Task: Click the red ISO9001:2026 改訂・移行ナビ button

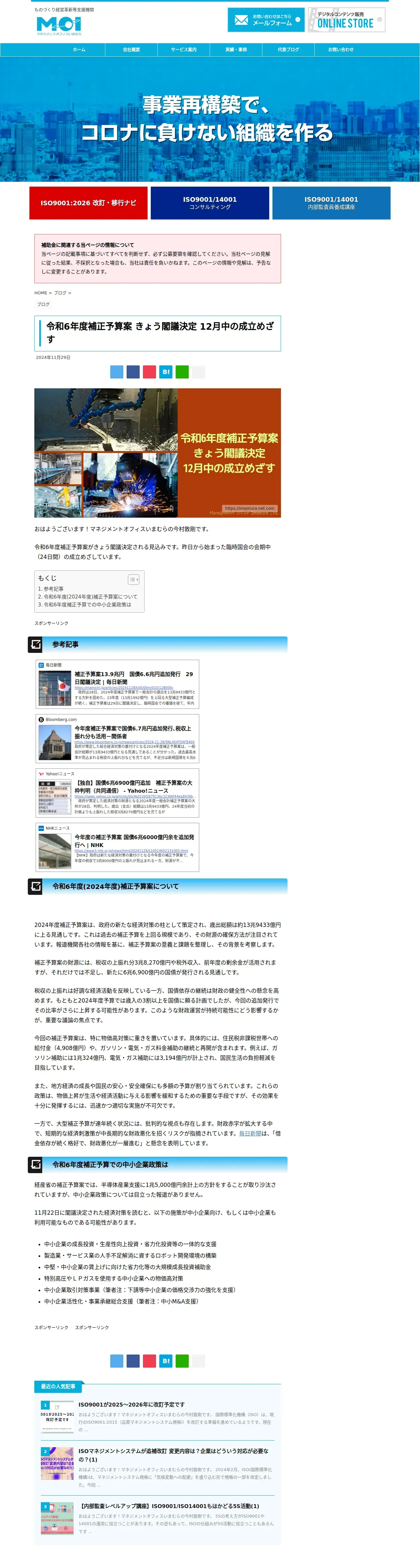Action: point(88,203)
